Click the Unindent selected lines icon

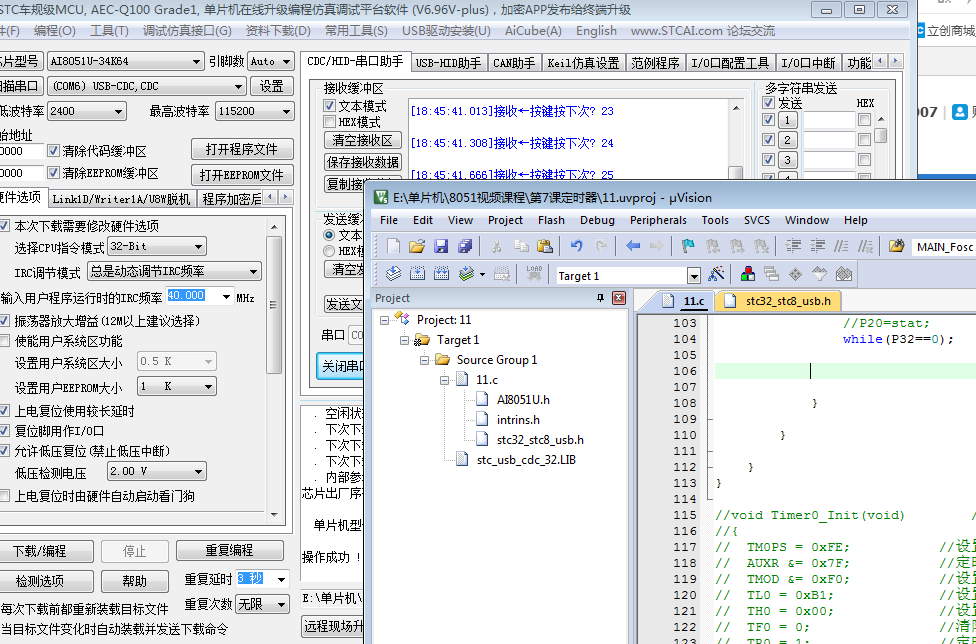click(x=817, y=246)
